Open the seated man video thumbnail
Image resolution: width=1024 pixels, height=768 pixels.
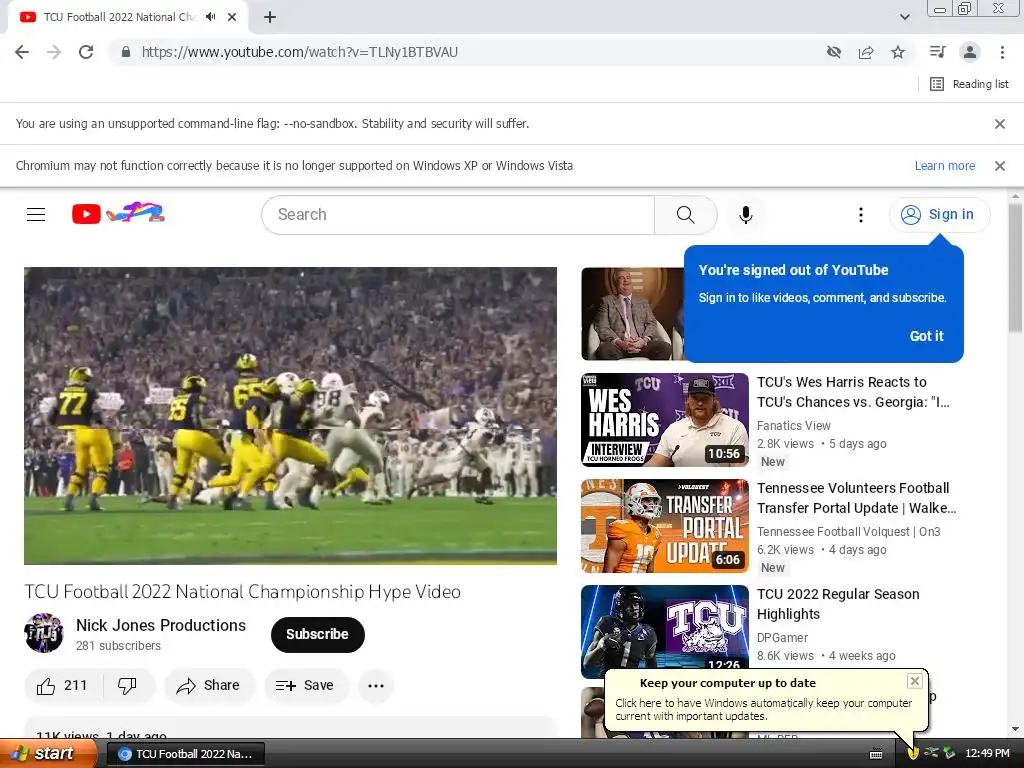(632, 313)
